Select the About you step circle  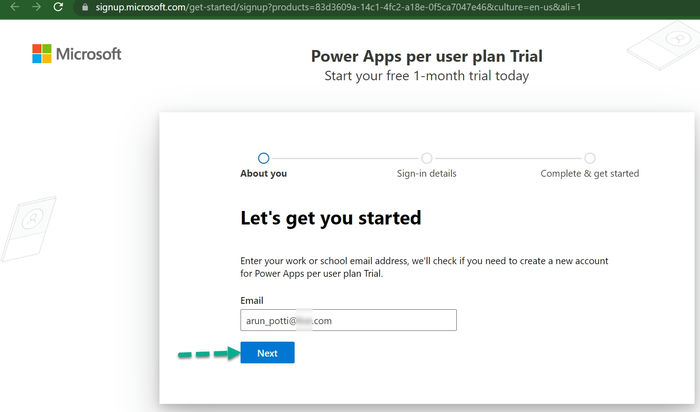click(263, 158)
